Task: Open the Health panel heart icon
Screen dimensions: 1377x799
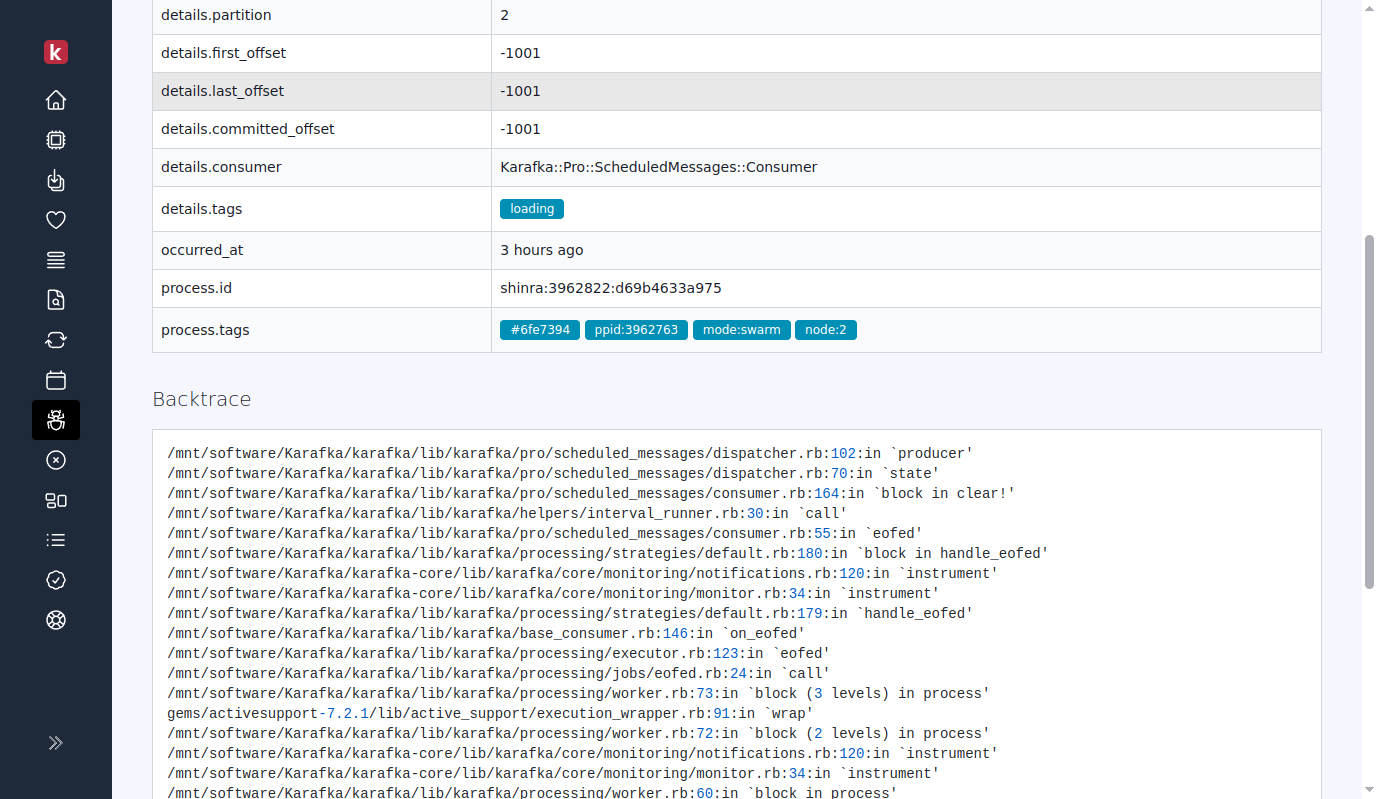Action: pos(55,220)
